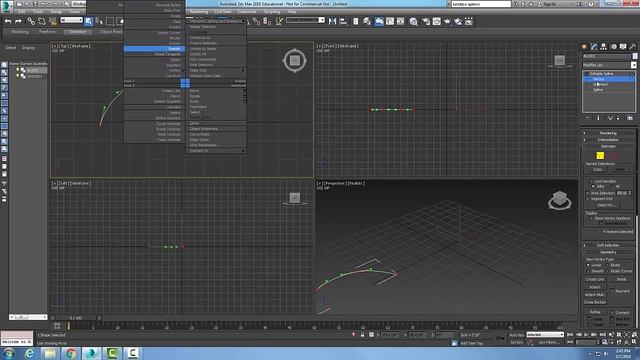Choose Smooth in the quad menu
This screenshot has width=640, height=360.
coord(154,49)
